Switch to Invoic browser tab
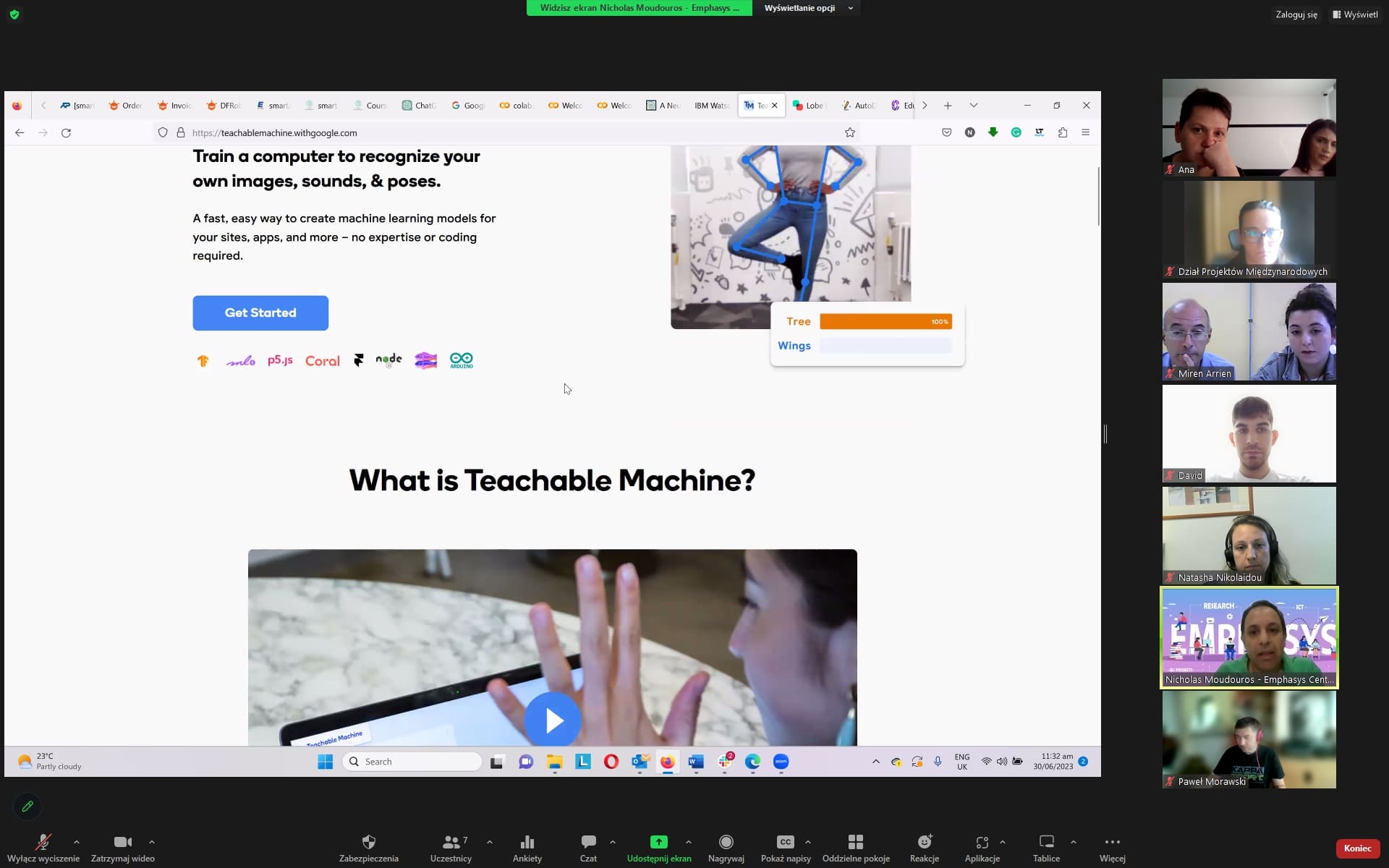Screen dimensions: 1389x868 pos(174,106)
